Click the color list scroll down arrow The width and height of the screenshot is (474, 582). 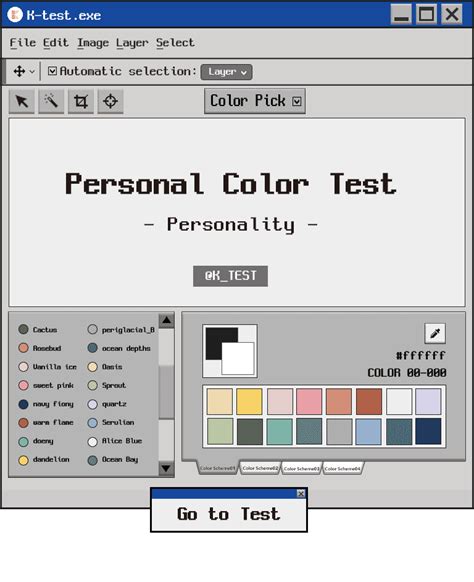click(166, 468)
